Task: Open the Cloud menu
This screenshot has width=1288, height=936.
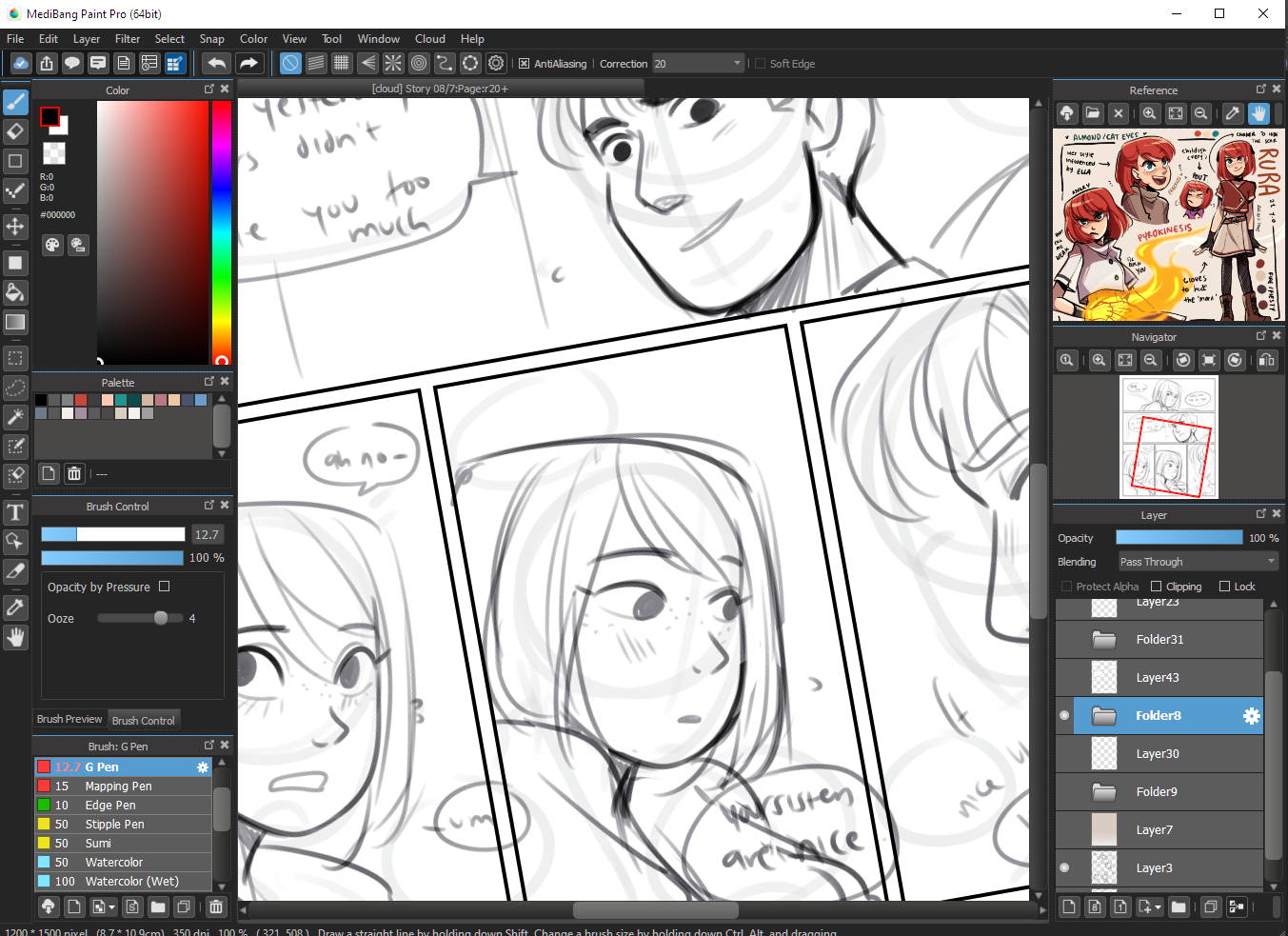Action: pos(430,39)
